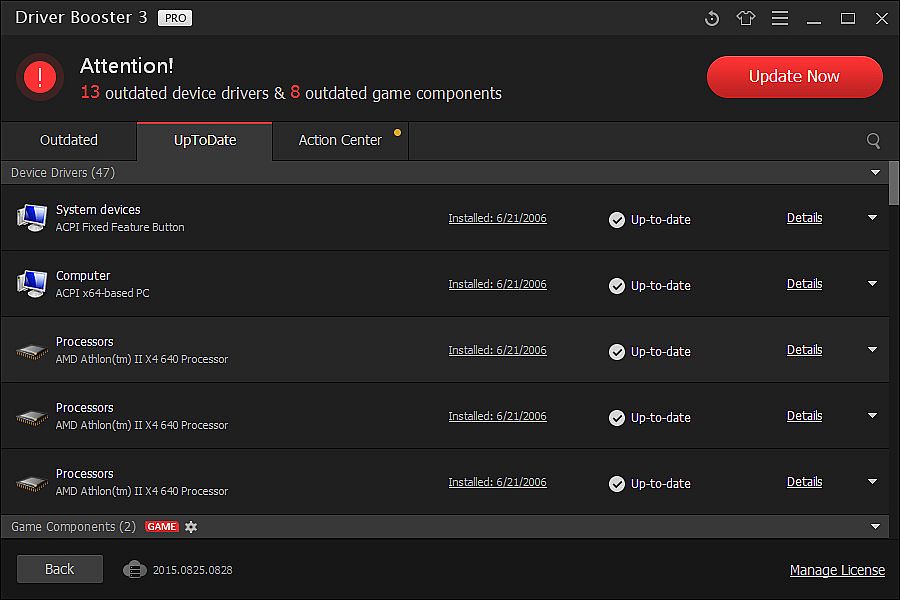Open the skin (shirt) icon
This screenshot has width=900, height=600.
(x=746, y=18)
